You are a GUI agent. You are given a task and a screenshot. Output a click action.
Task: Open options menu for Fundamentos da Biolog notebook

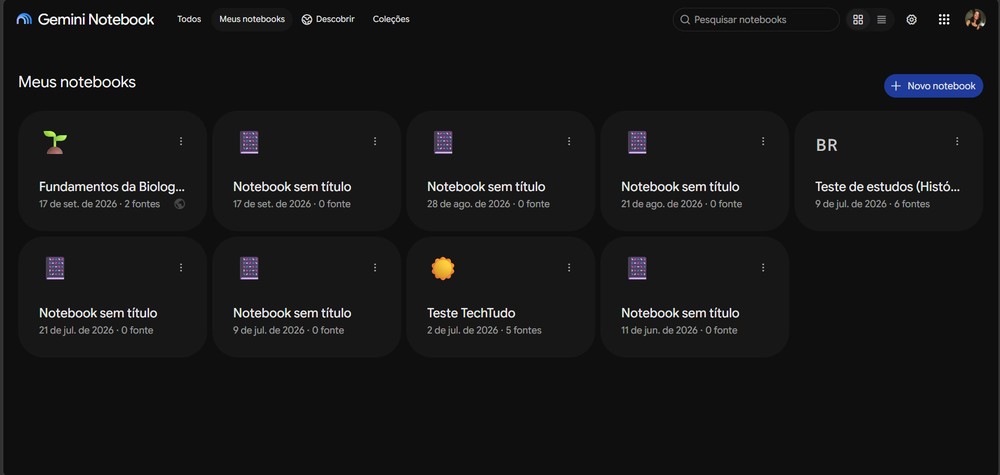181,142
